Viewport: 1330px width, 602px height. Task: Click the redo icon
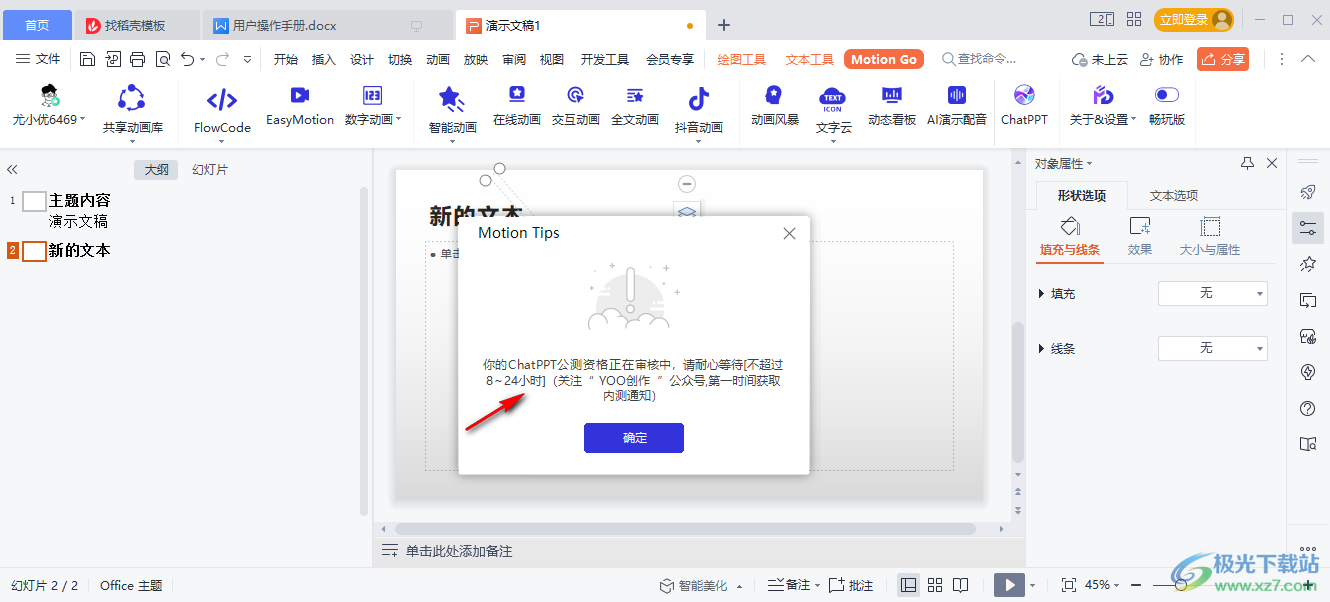pyautogui.click(x=222, y=60)
